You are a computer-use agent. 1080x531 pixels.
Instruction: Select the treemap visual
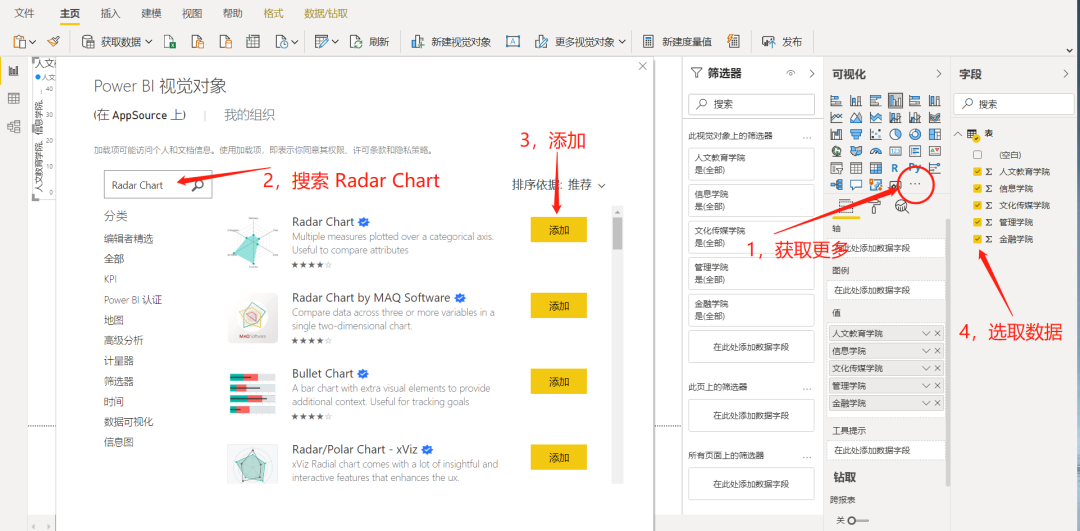point(935,134)
